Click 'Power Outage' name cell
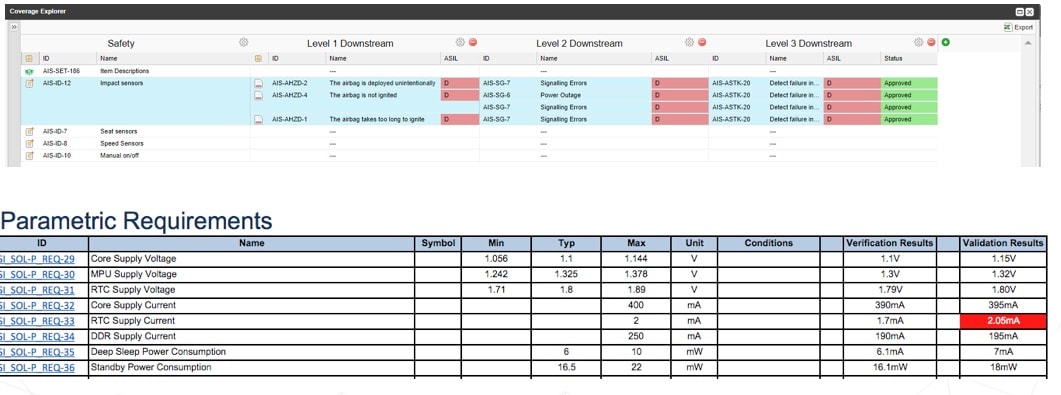The image size is (1061, 395). (x=560, y=95)
